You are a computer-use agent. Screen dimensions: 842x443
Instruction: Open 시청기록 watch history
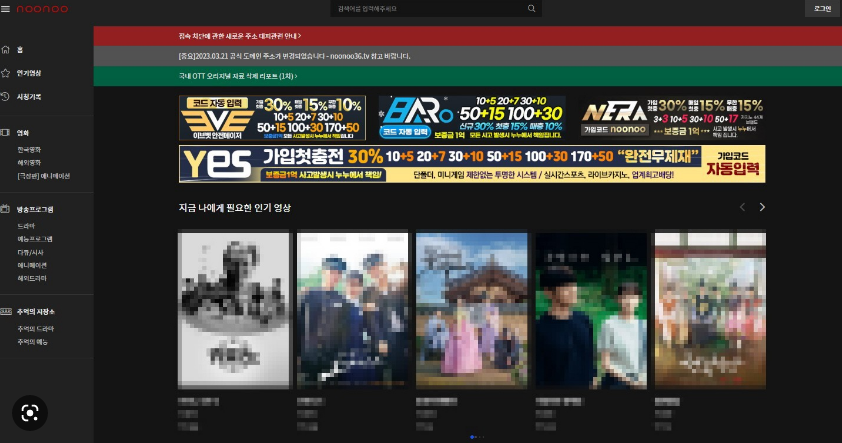coord(29,97)
